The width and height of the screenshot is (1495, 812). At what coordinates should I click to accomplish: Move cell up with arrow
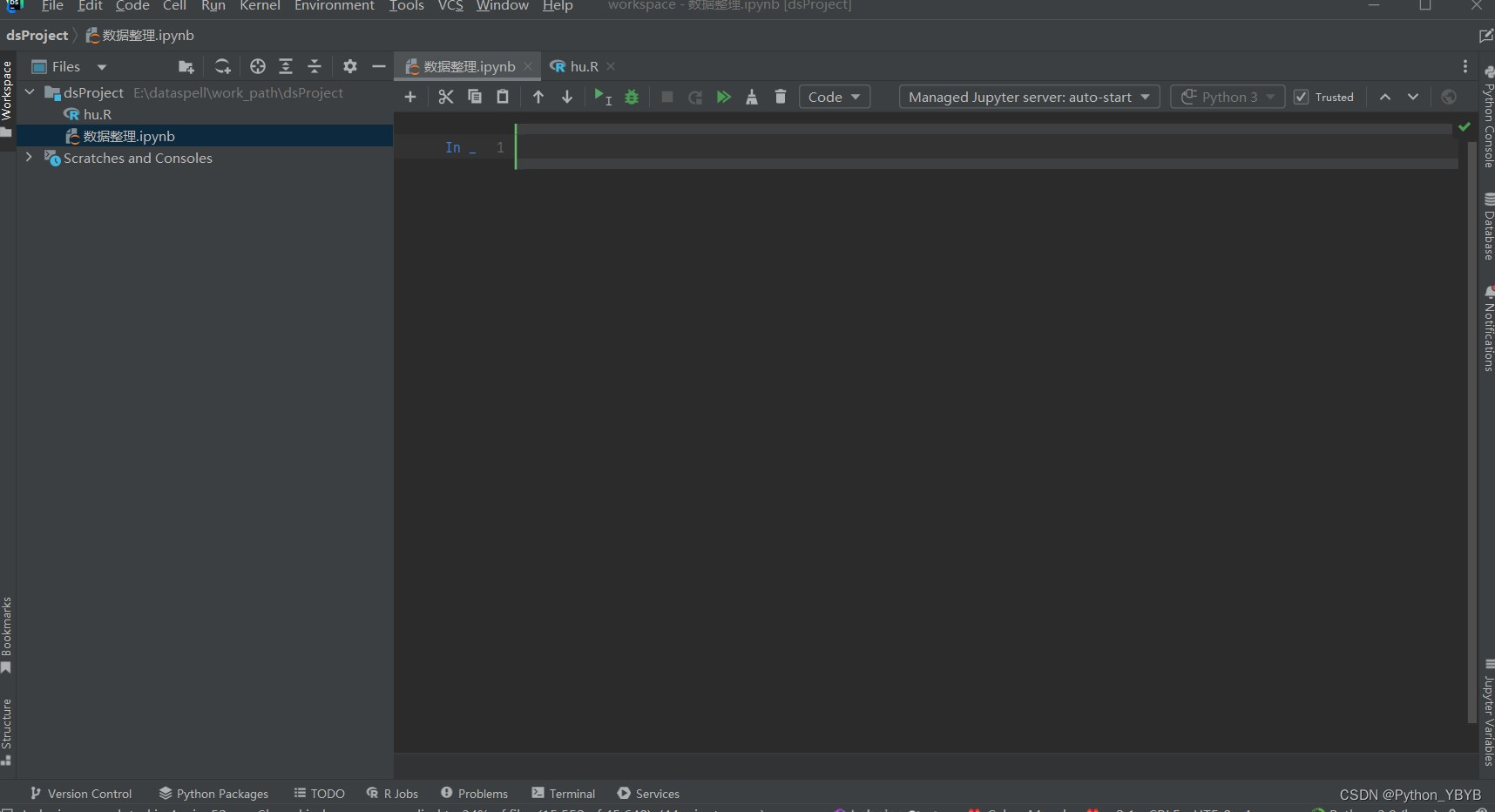538,97
